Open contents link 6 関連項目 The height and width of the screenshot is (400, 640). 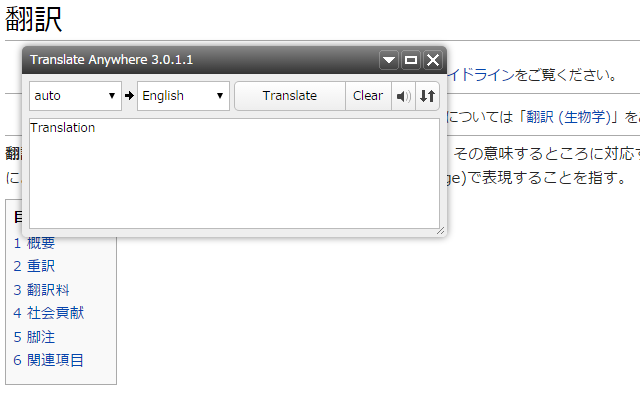pyautogui.click(x=49, y=360)
